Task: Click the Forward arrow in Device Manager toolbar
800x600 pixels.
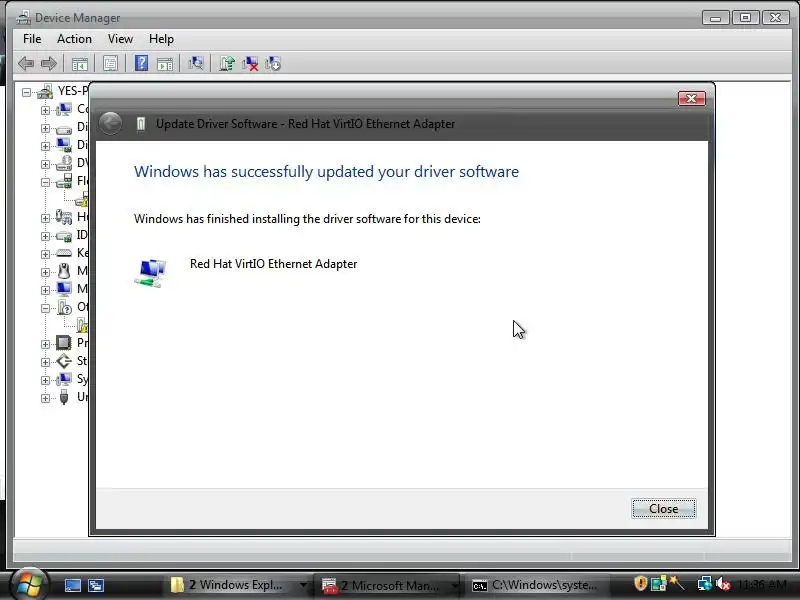Action: point(49,64)
